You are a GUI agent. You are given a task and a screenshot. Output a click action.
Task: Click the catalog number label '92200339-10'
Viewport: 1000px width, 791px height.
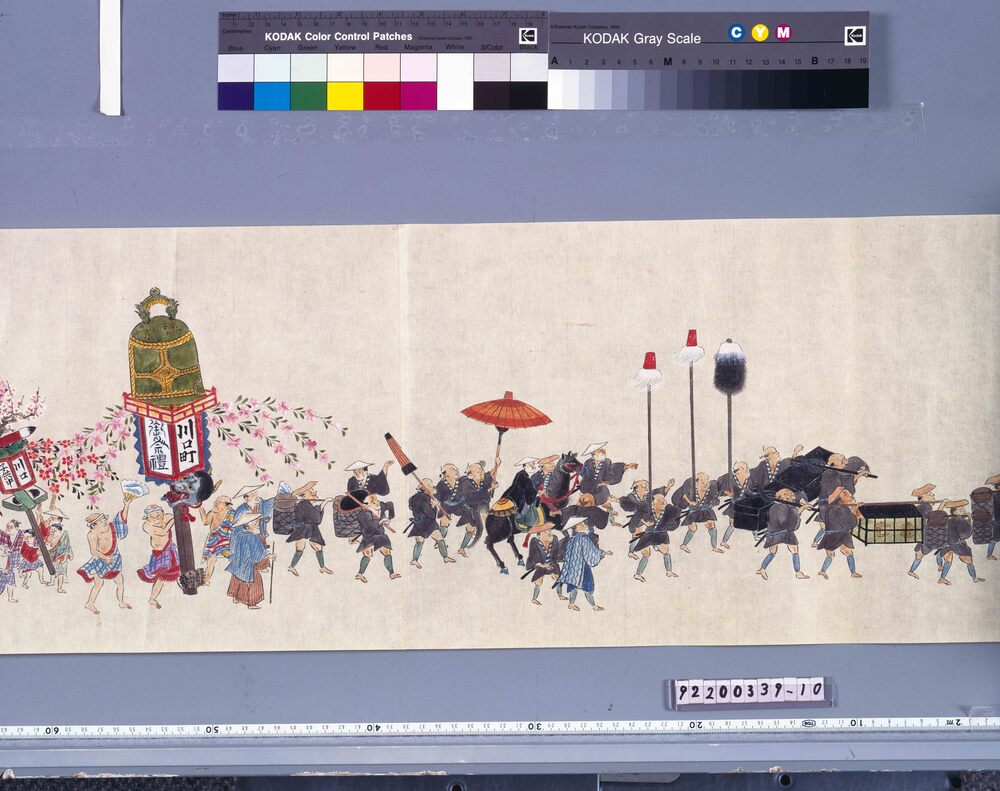[749, 691]
